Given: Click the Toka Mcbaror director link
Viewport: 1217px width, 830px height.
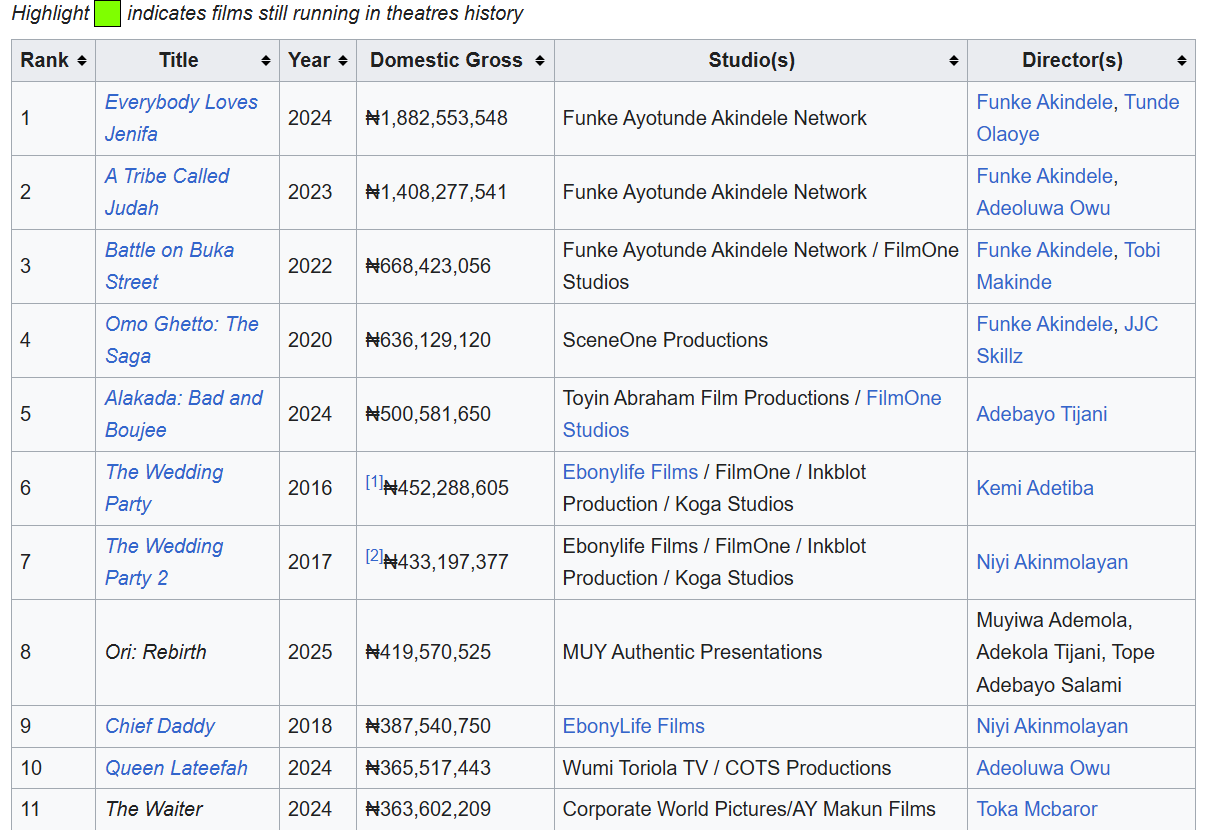Looking at the screenshot, I should coord(1037,809).
